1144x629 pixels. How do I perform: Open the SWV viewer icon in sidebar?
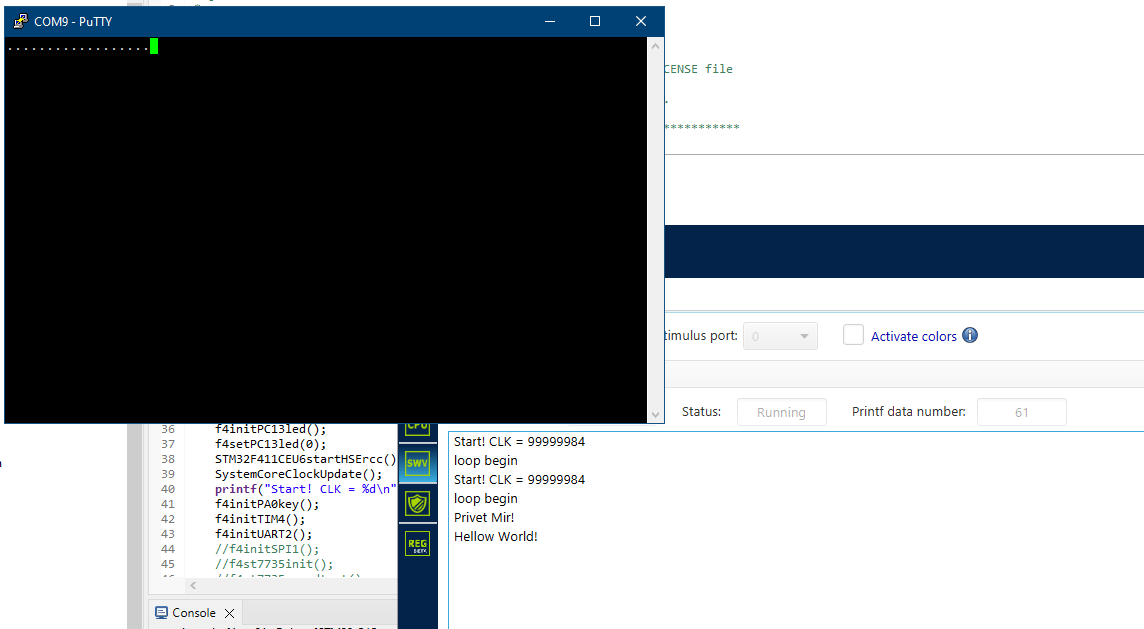pos(417,463)
